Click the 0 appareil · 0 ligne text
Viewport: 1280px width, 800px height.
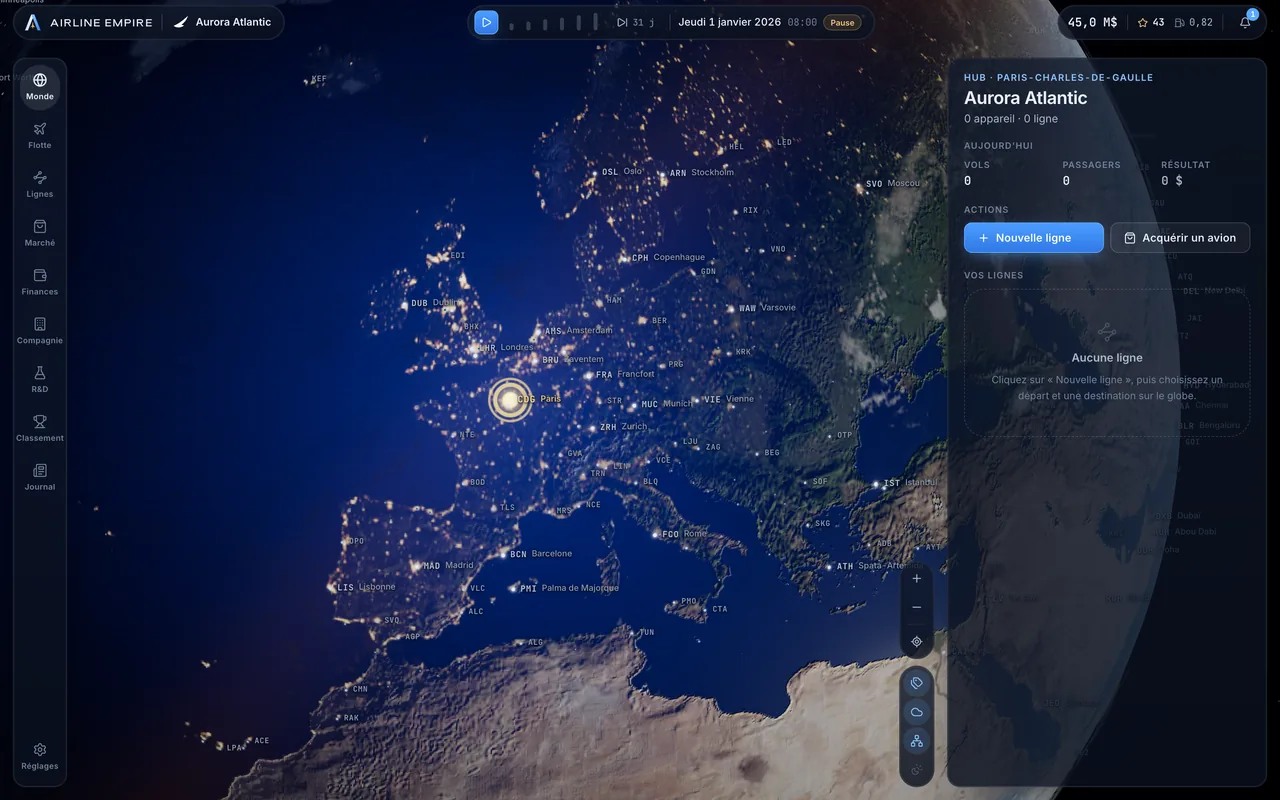(1011, 119)
